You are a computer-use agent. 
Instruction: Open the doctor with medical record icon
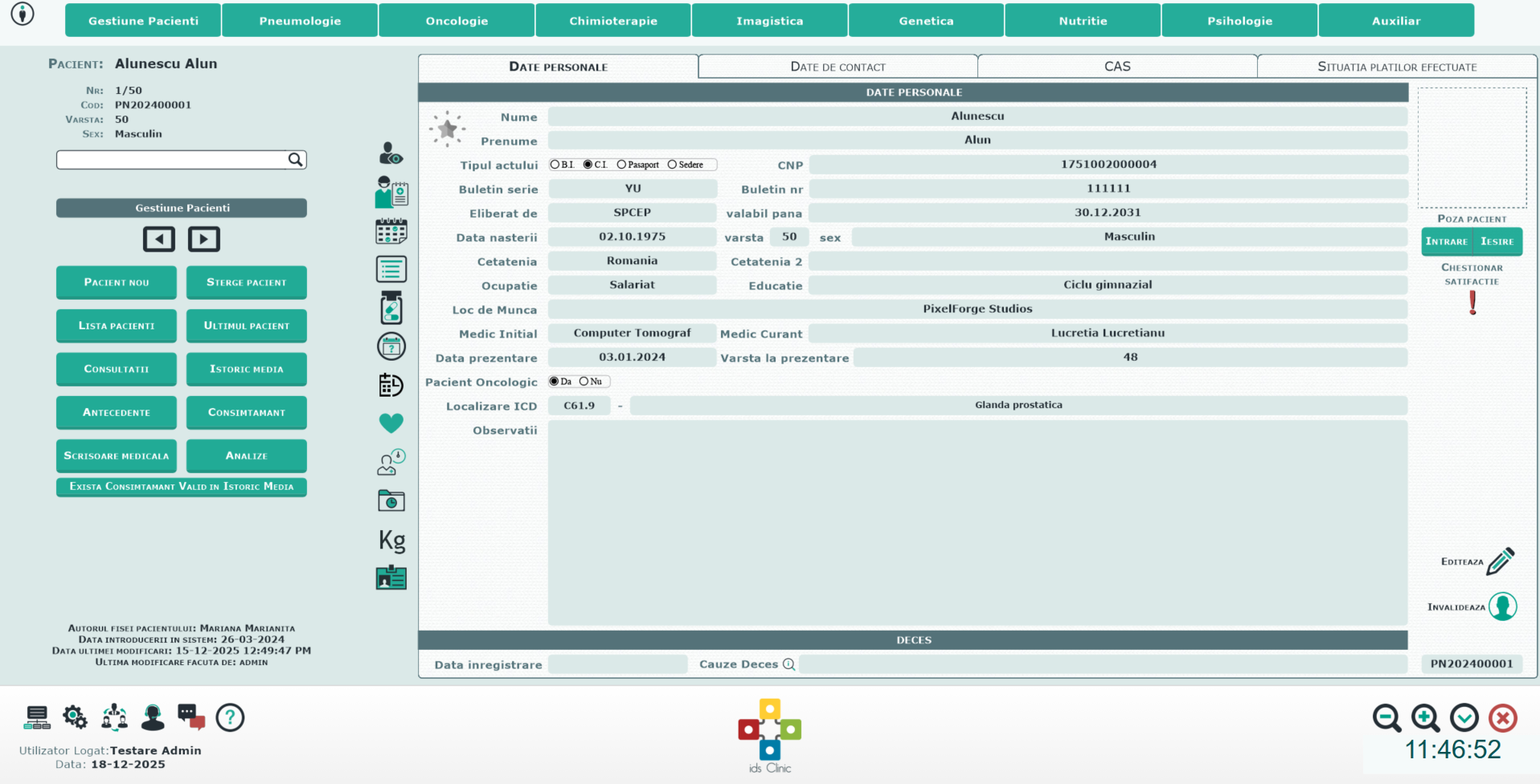(391, 192)
